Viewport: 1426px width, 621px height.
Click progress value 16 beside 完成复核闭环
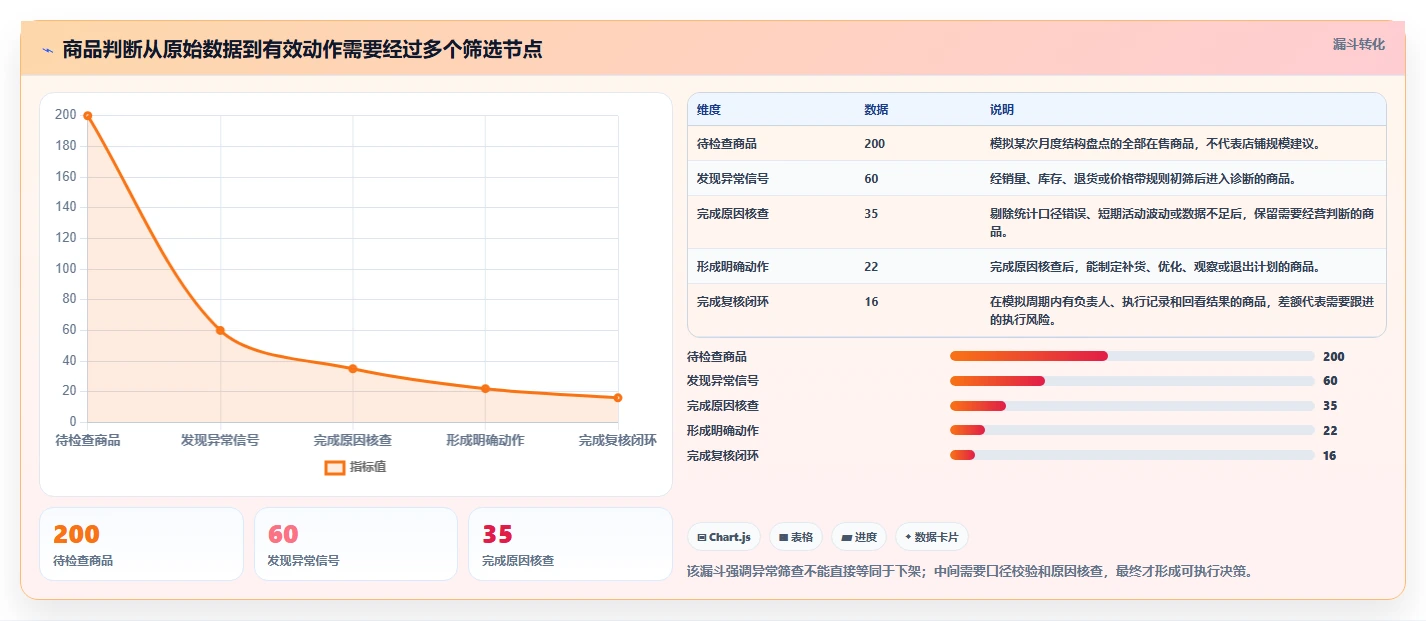coord(1330,456)
